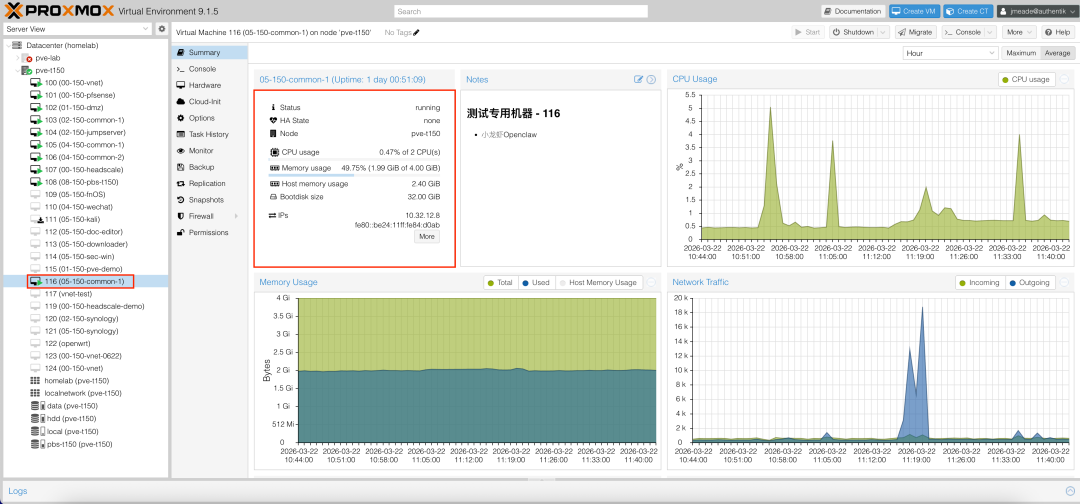Open the Cloud-Init configuration page
The width and height of the screenshot is (1080, 504).
coord(204,102)
